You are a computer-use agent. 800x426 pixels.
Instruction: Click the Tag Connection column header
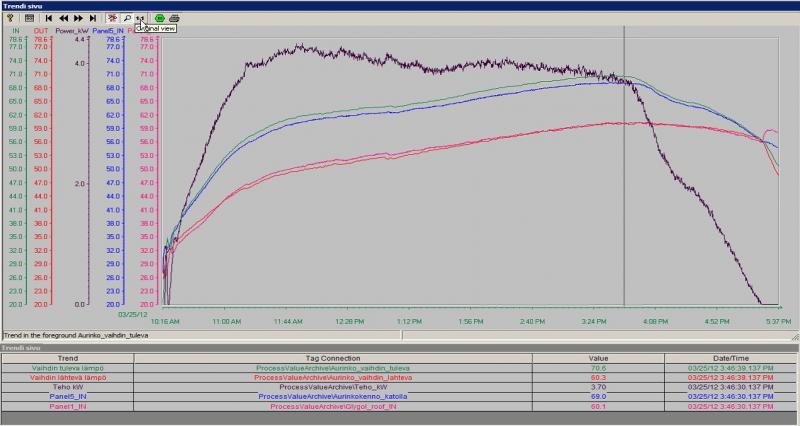[x=333, y=358]
